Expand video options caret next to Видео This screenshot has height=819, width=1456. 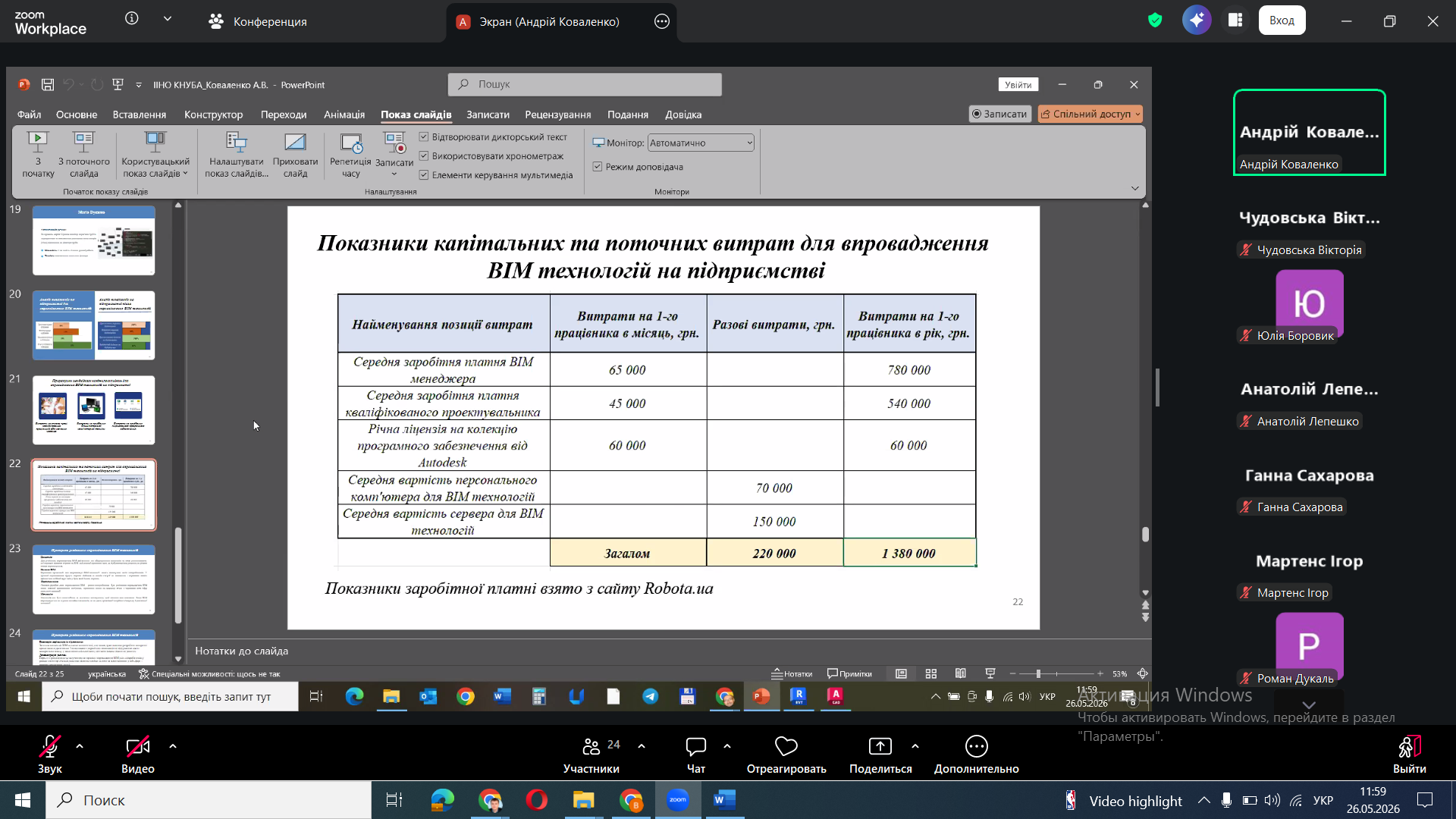[x=173, y=746]
